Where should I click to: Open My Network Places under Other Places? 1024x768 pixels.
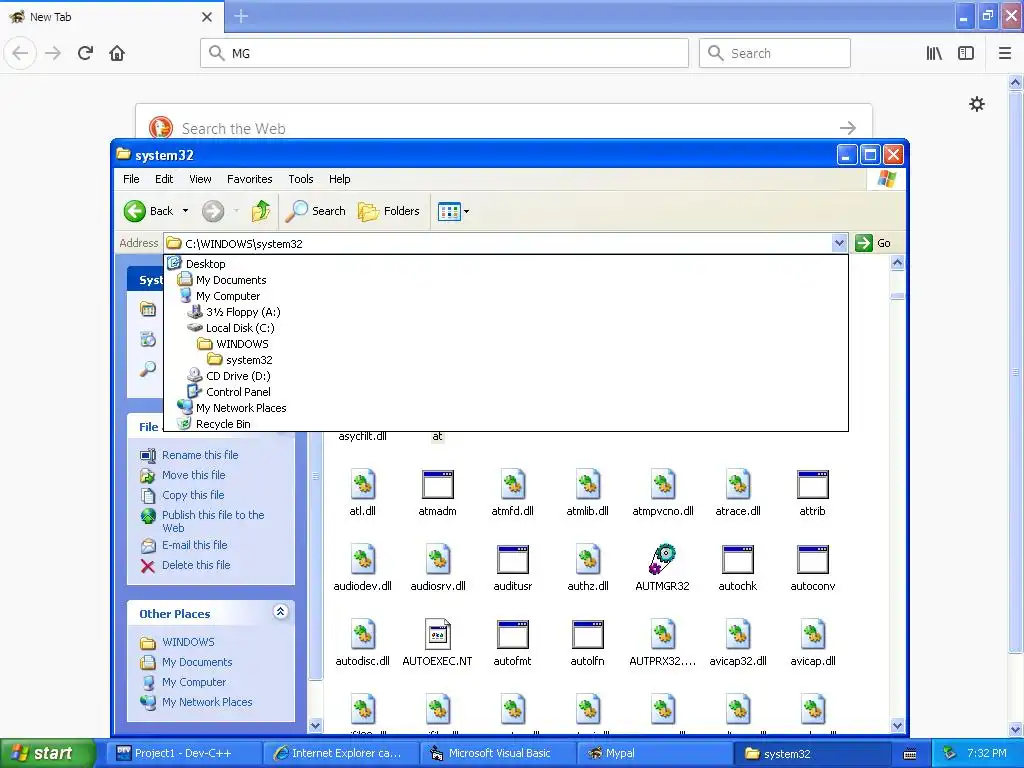tap(207, 702)
